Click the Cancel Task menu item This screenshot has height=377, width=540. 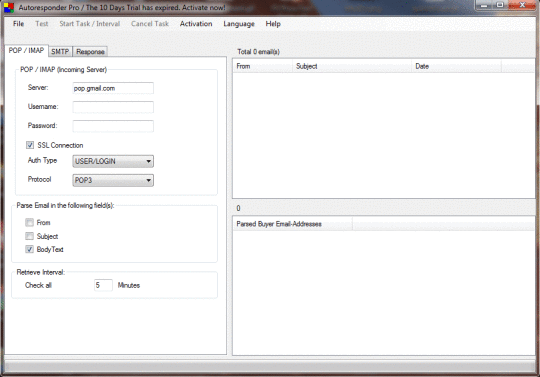tap(150, 24)
